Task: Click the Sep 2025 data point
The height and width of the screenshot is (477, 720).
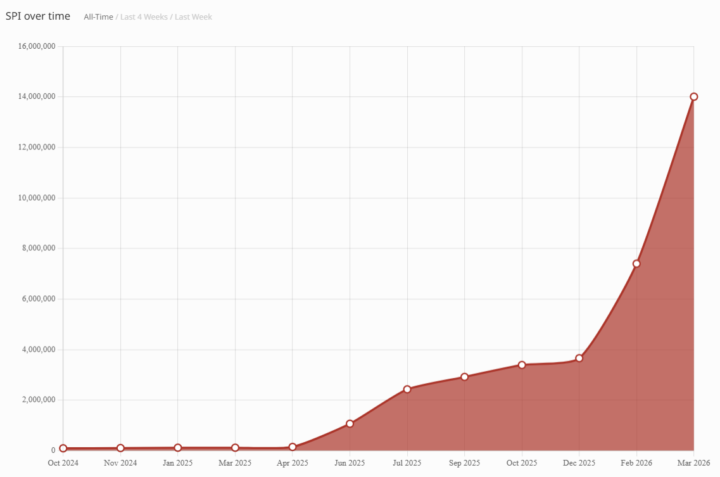Action: [464, 377]
